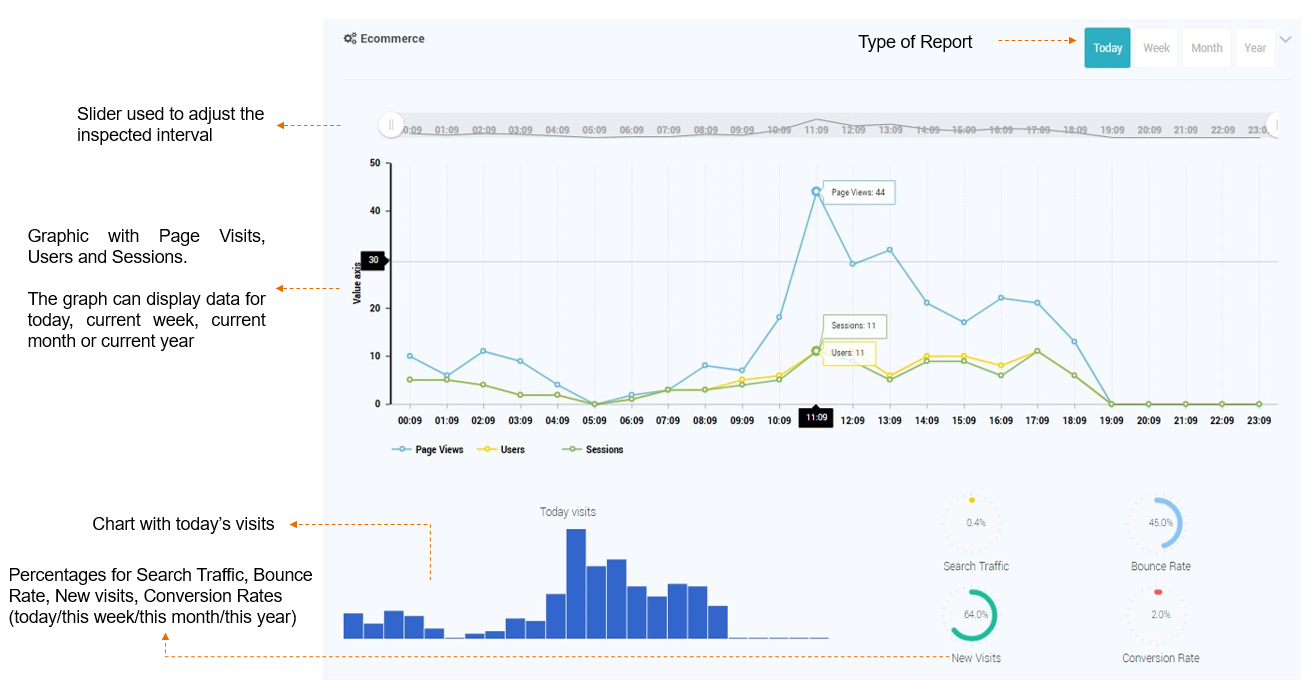1312x688 pixels.
Task: Toggle the Users legend series
Action: [x=501, y=450]
